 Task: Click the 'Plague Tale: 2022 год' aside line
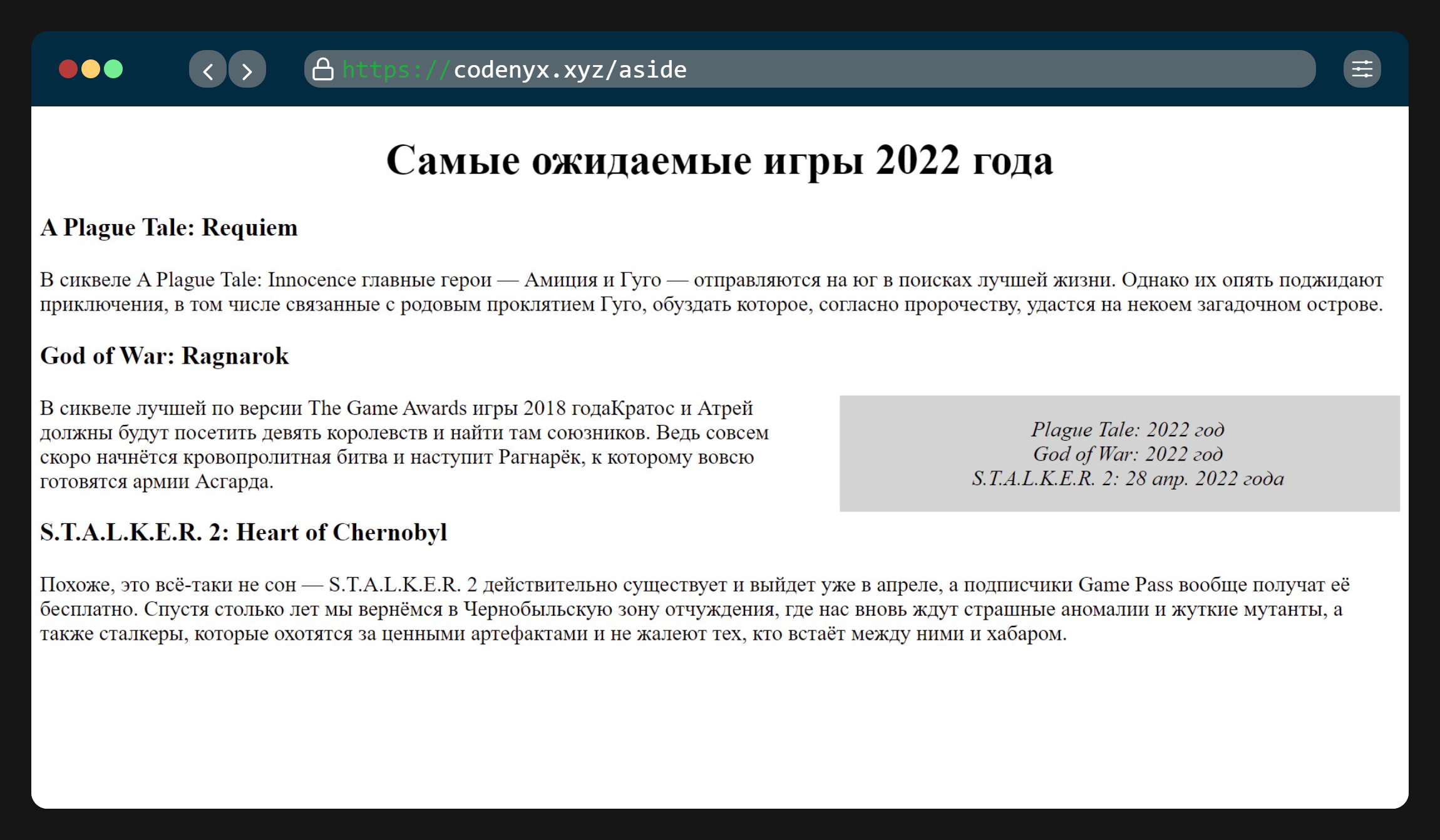(1128, 429)
